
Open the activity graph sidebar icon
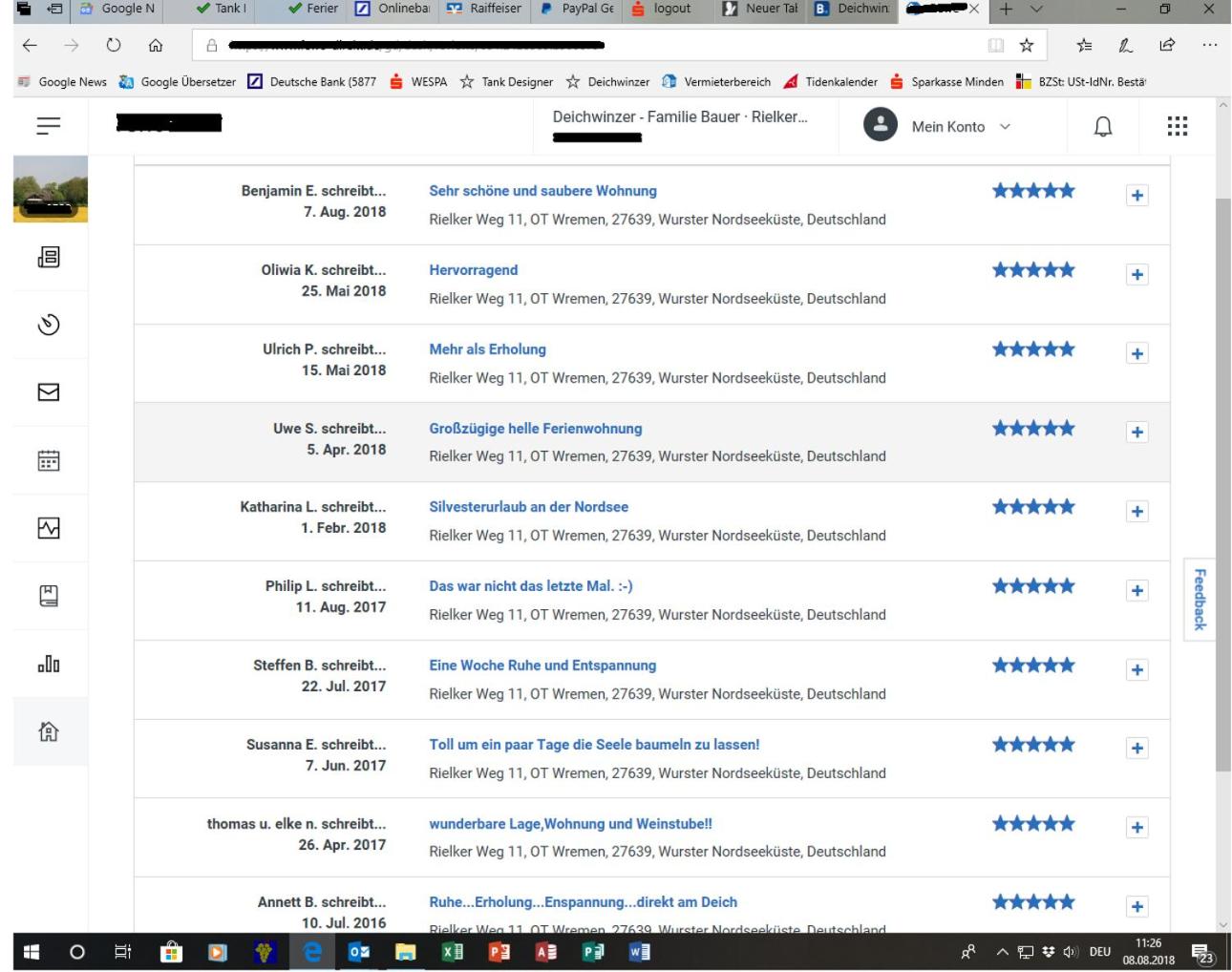tap(49, 528)
